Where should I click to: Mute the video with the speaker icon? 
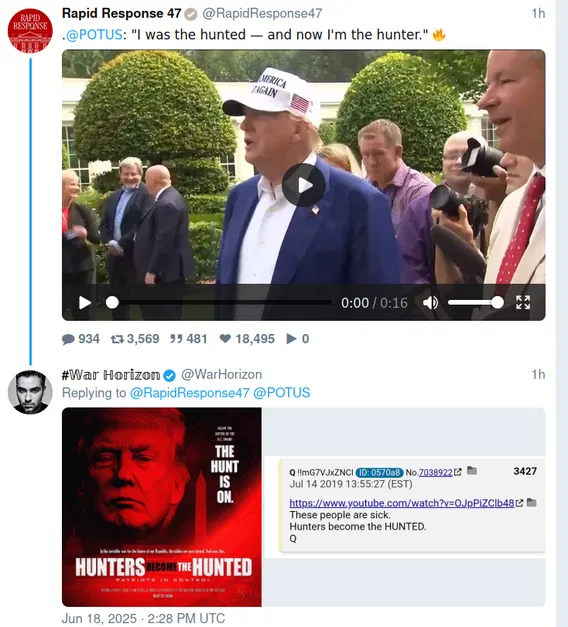(430, 303)
